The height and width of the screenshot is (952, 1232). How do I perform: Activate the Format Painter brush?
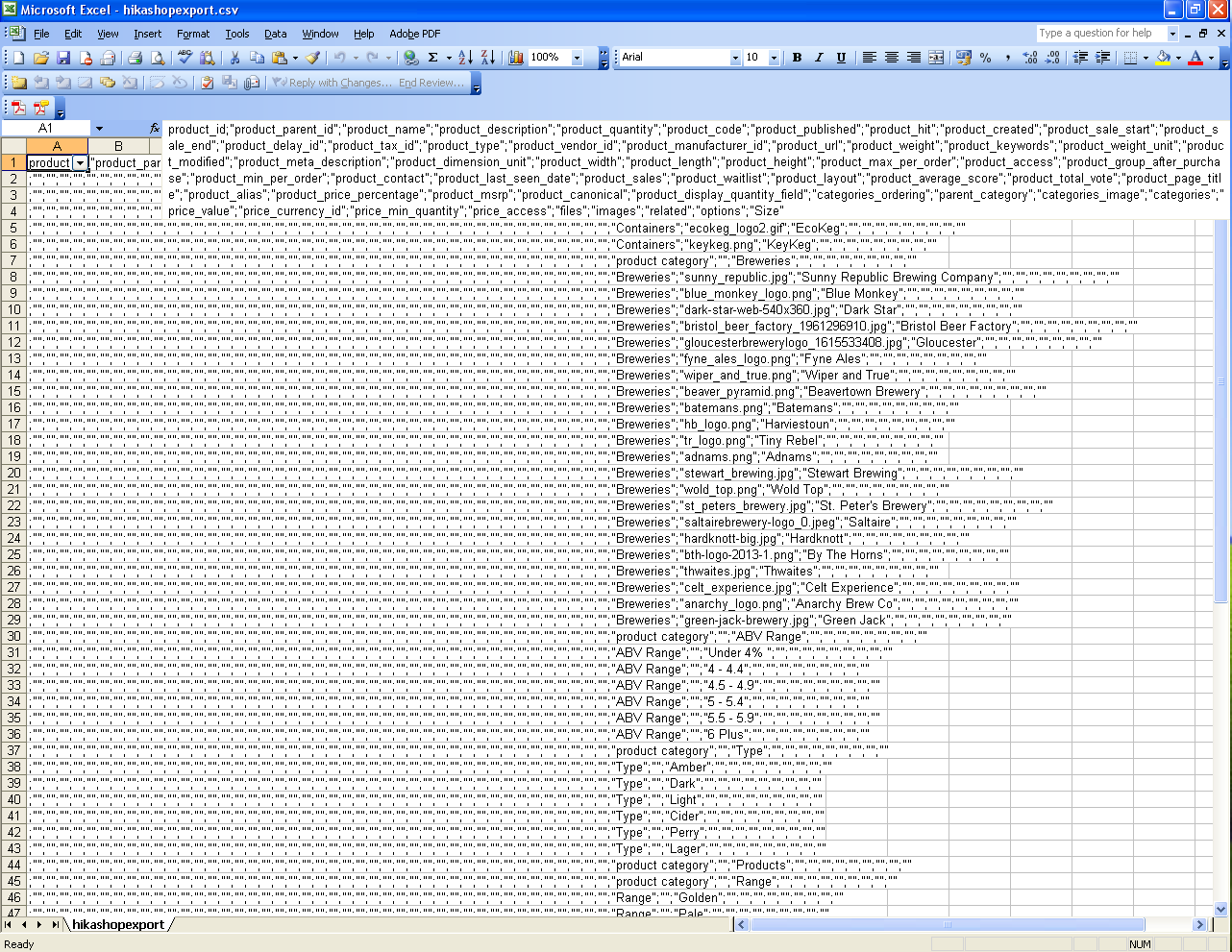[312, 58]
